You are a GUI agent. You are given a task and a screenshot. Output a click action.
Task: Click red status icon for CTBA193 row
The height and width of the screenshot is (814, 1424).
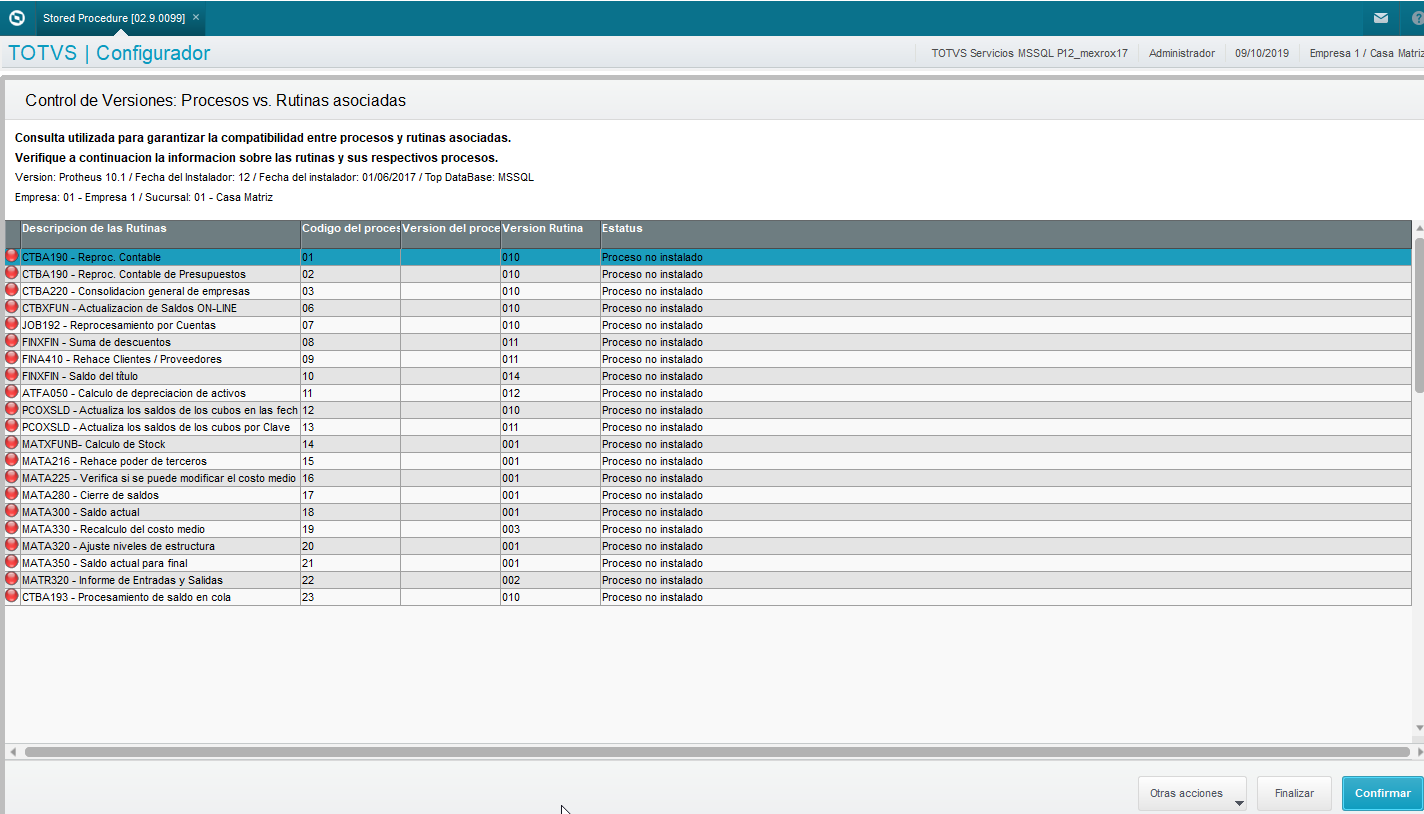click(12, 596)
